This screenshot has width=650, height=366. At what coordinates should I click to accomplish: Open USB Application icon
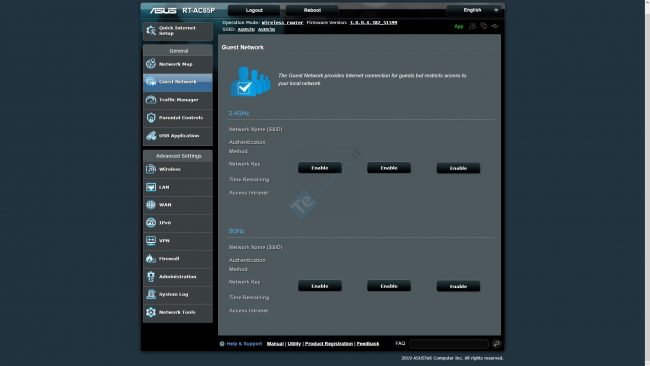tap(150, 136)
